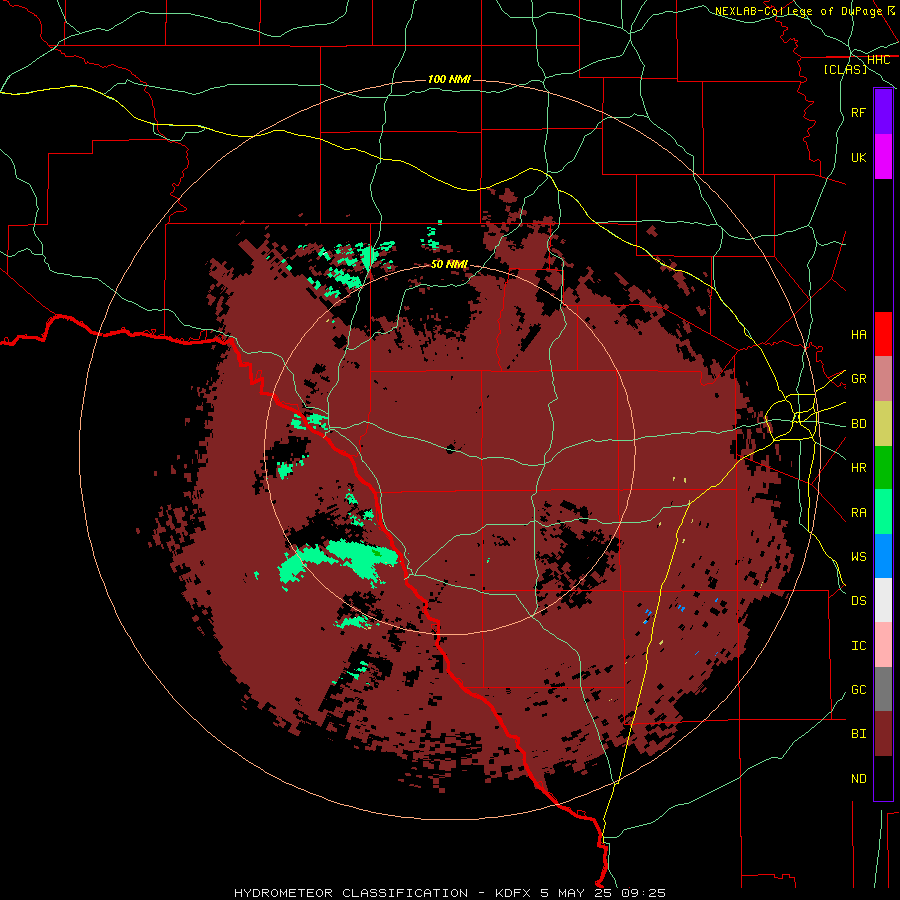Click the ND legend label

point(859,779)
